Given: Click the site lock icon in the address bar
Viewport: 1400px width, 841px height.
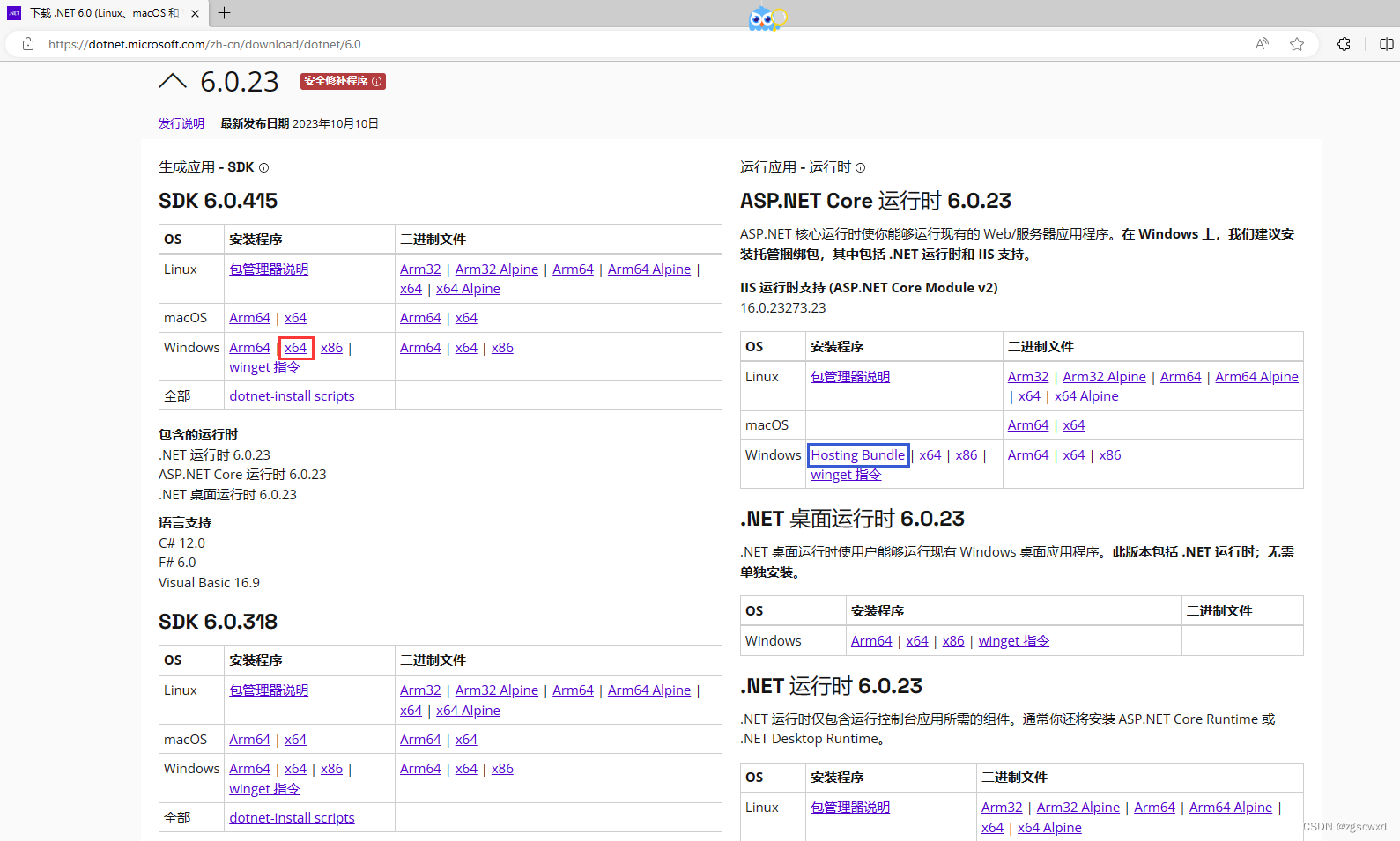Looking at the screenshot, I should (x=28, y=44).
